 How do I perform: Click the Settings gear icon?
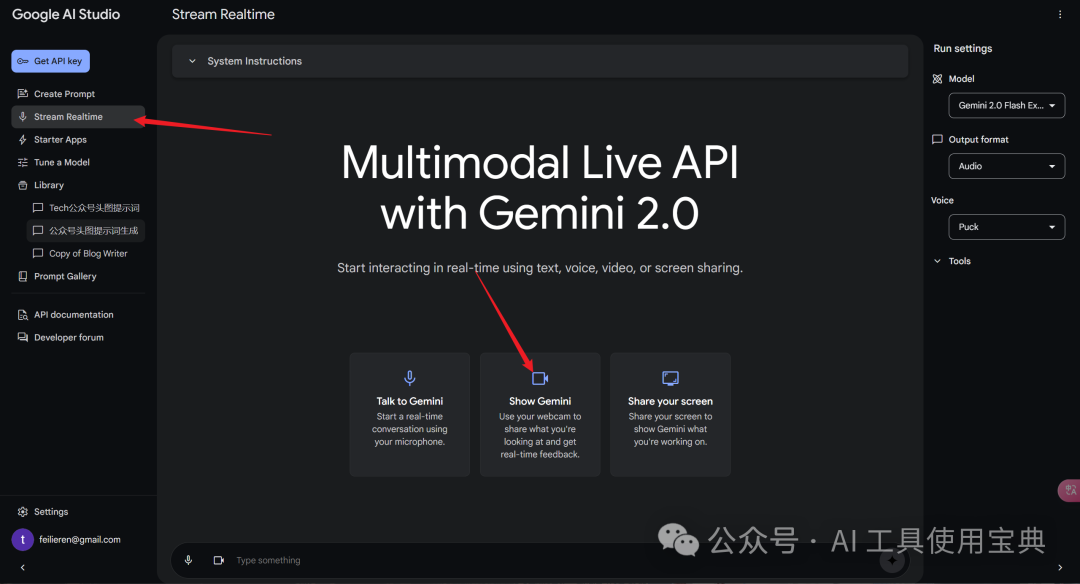[23, 512]
